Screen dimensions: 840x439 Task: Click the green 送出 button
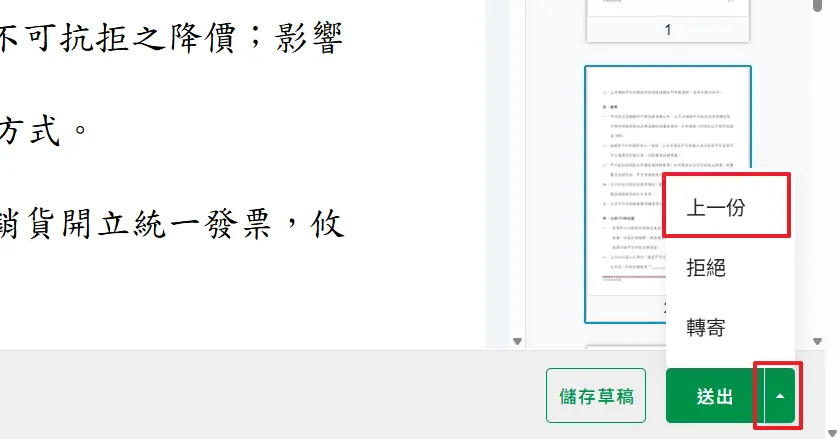coord(715,396)
